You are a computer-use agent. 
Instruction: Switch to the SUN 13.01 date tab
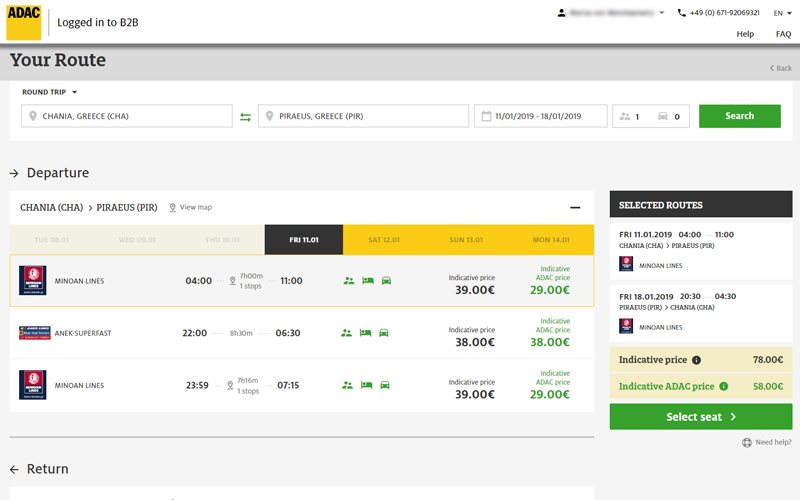(468, 240)
